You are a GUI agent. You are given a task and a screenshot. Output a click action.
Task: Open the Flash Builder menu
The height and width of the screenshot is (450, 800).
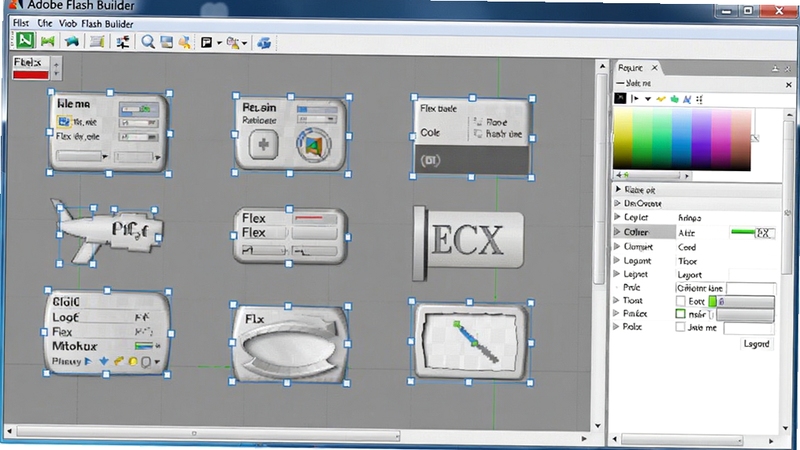(107, 24)
